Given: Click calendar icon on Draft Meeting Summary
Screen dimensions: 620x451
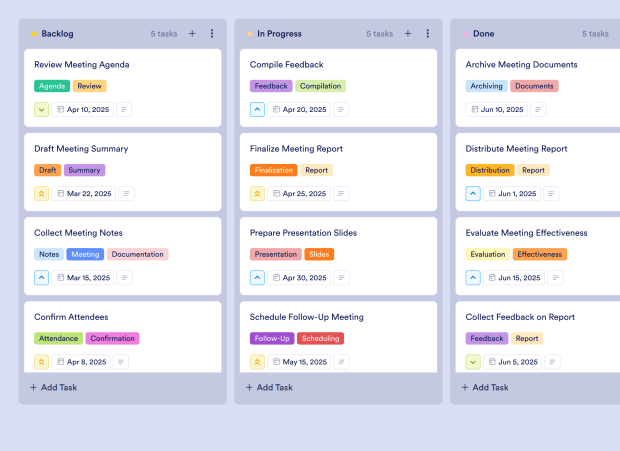Looking at the screenshot, I should pyautogui.click(x=60, y=194).
